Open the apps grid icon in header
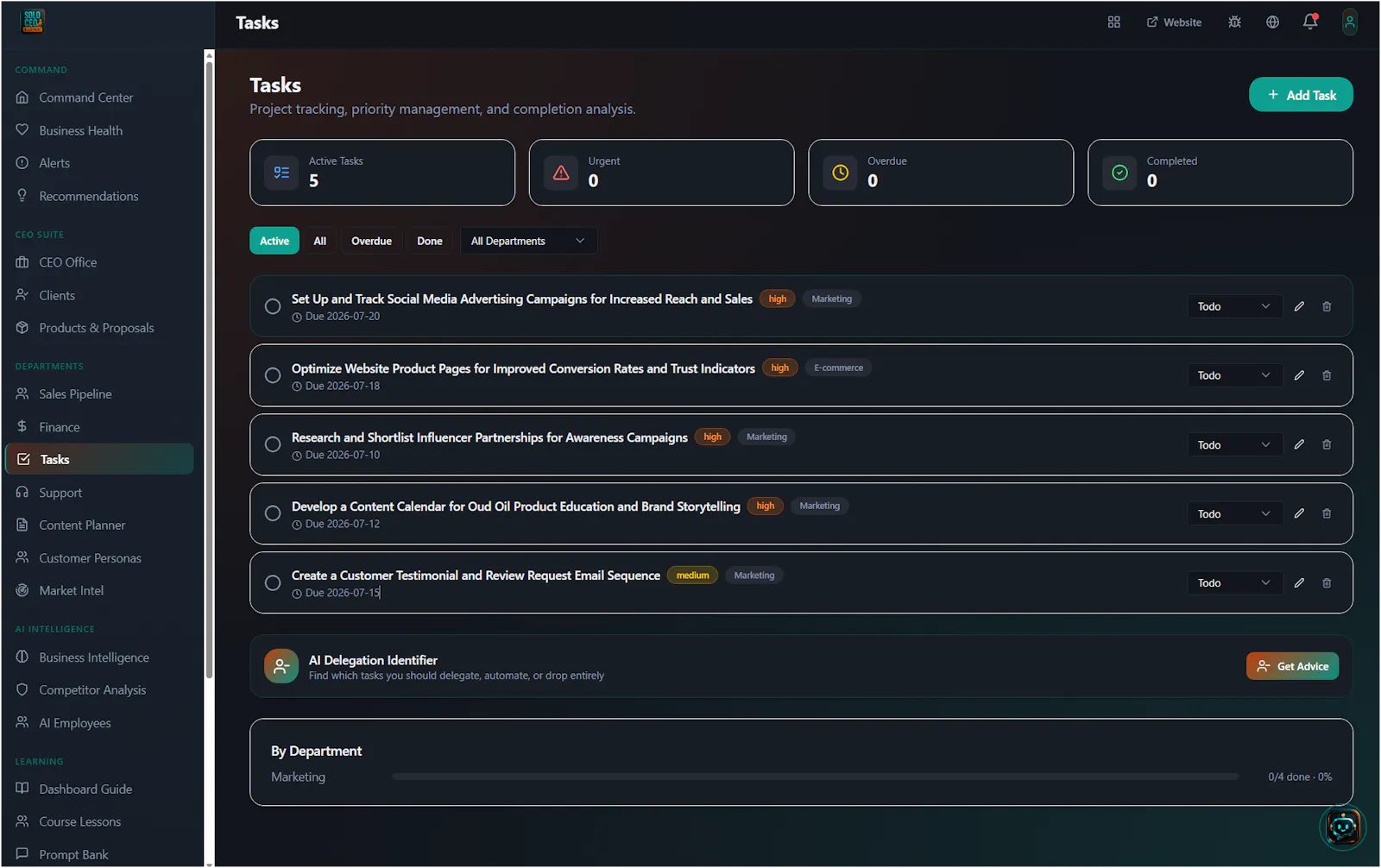The image size is (1381, 868). pyautogui.click(x=1113, y=22)
